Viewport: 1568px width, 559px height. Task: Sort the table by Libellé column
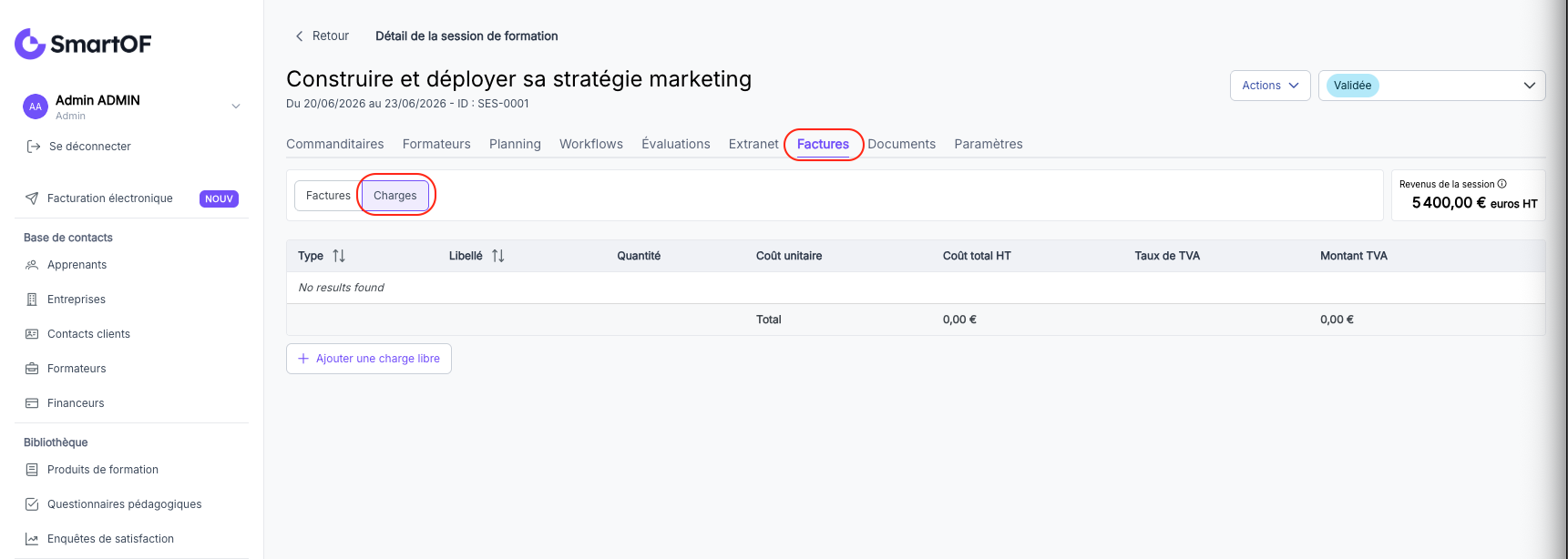[498, 256]
